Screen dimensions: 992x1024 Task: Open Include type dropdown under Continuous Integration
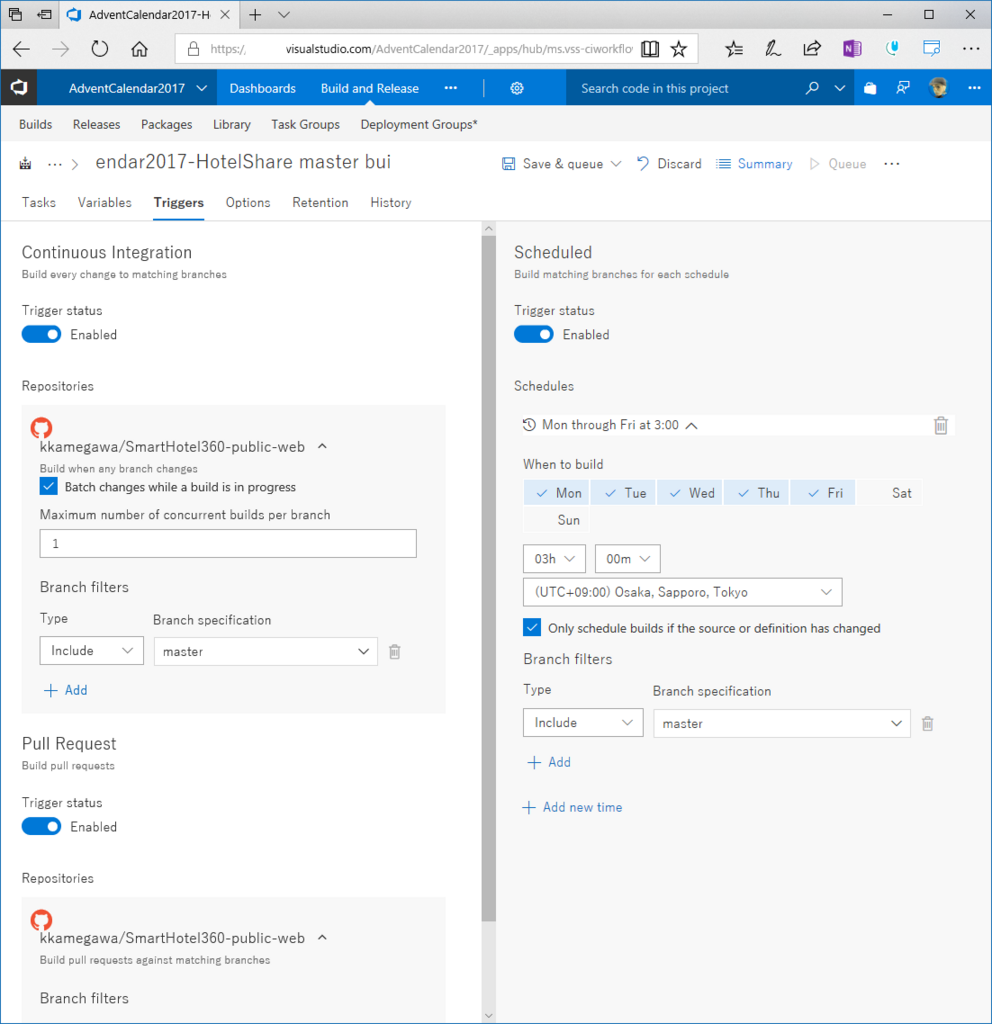tap(91, 650)
